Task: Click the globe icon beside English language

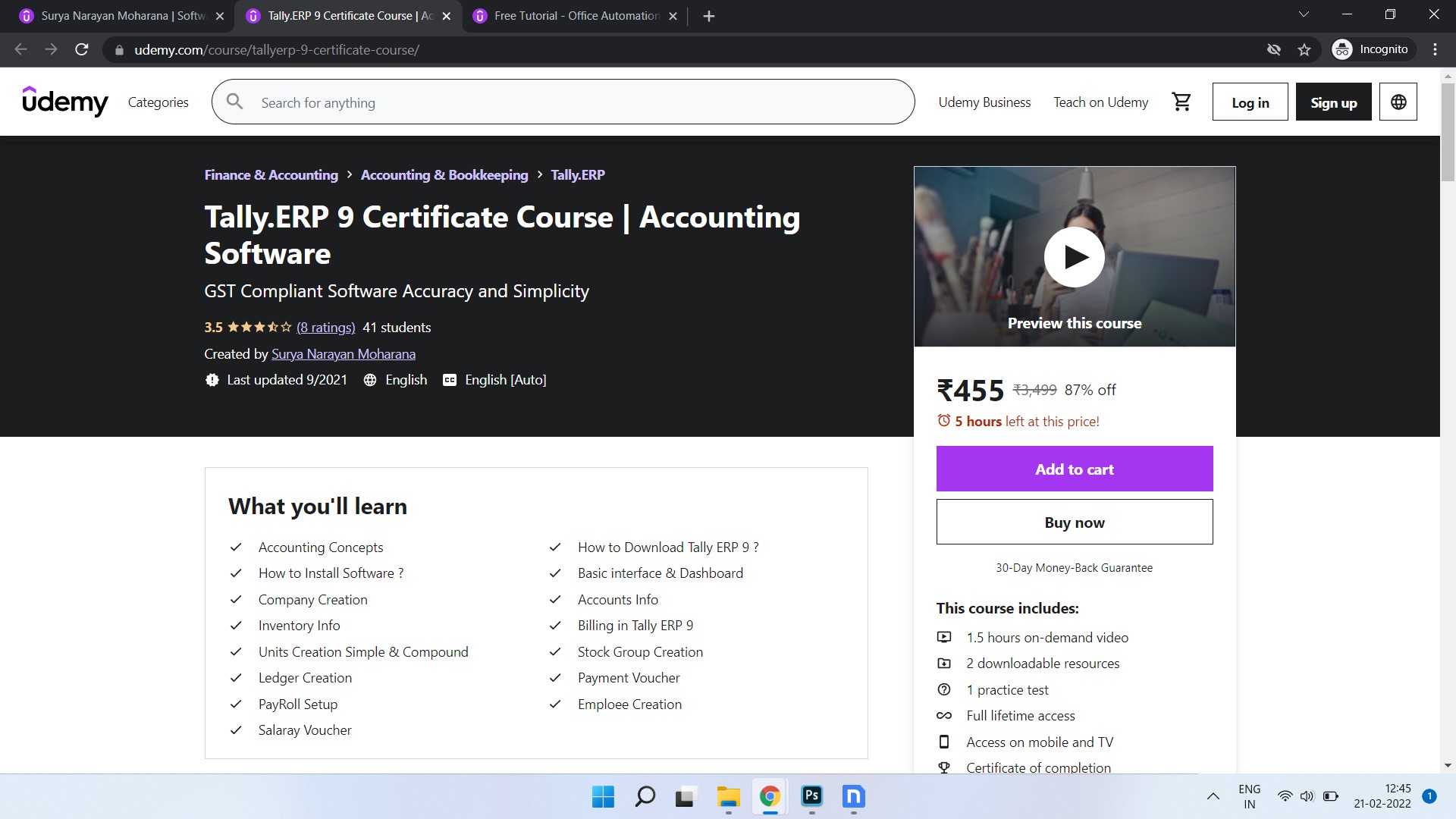Action: pos(370,380)
